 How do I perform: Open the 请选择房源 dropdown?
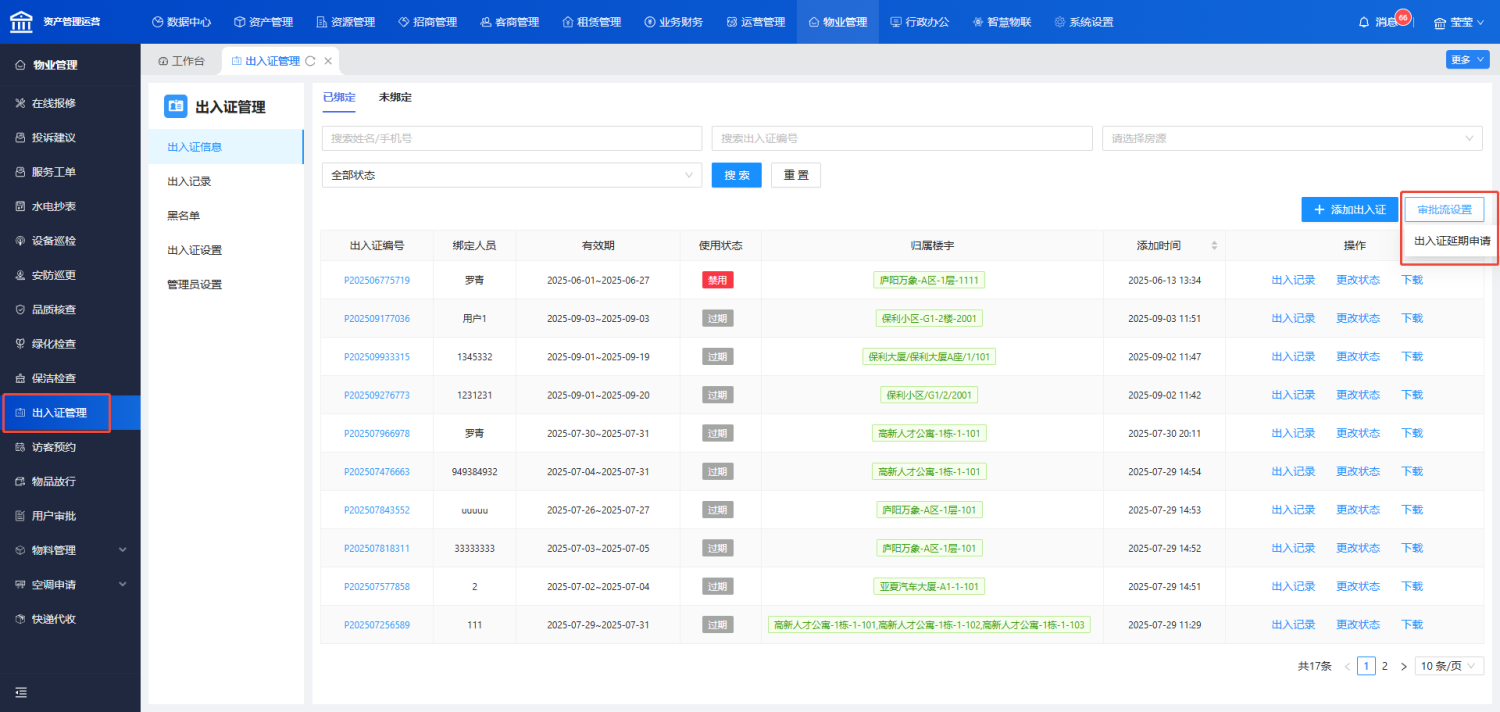1291,138
